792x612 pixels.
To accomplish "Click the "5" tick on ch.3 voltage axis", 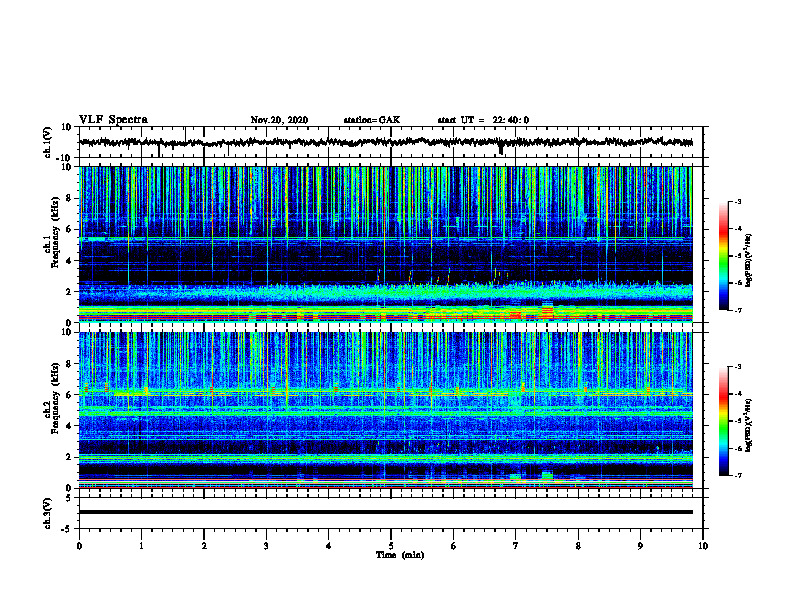I will [70, 498].
